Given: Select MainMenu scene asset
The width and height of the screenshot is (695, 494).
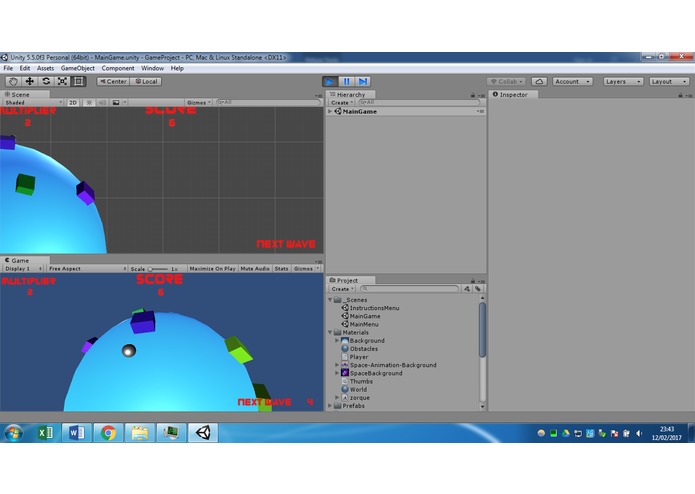Looking at the screenshot, I should (360, 324).
